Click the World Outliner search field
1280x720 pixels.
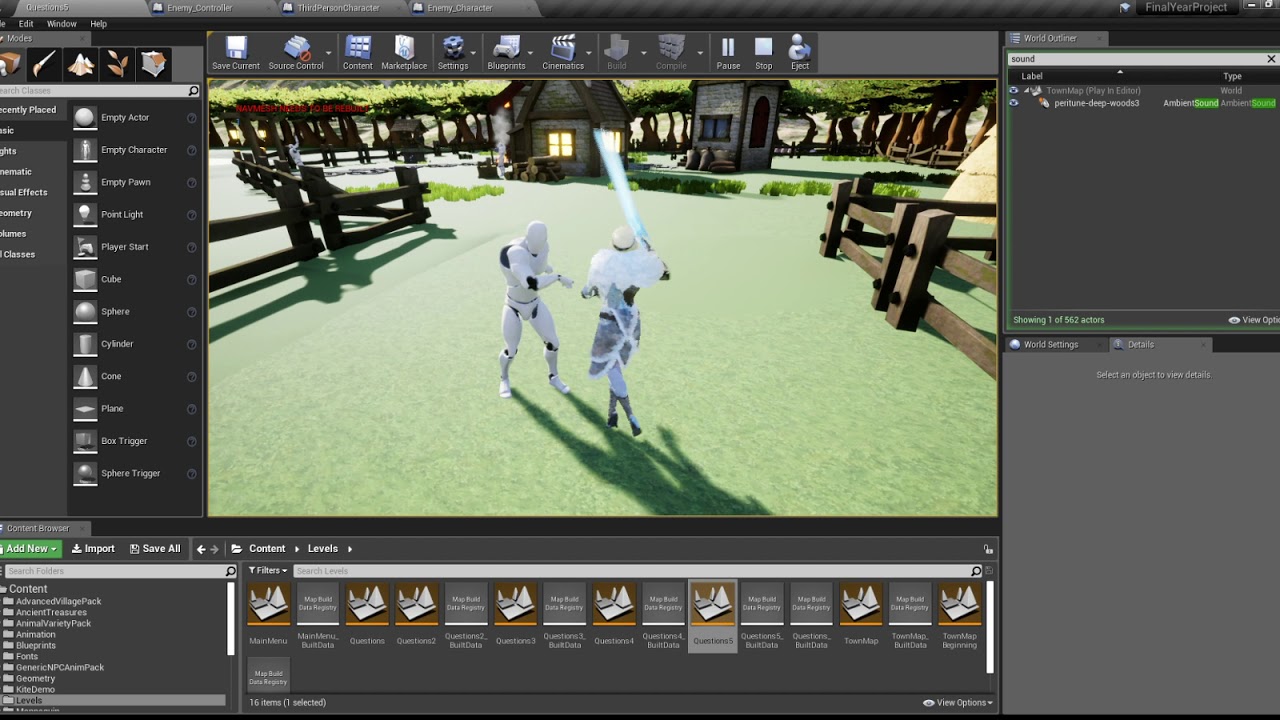[1135, 59]
